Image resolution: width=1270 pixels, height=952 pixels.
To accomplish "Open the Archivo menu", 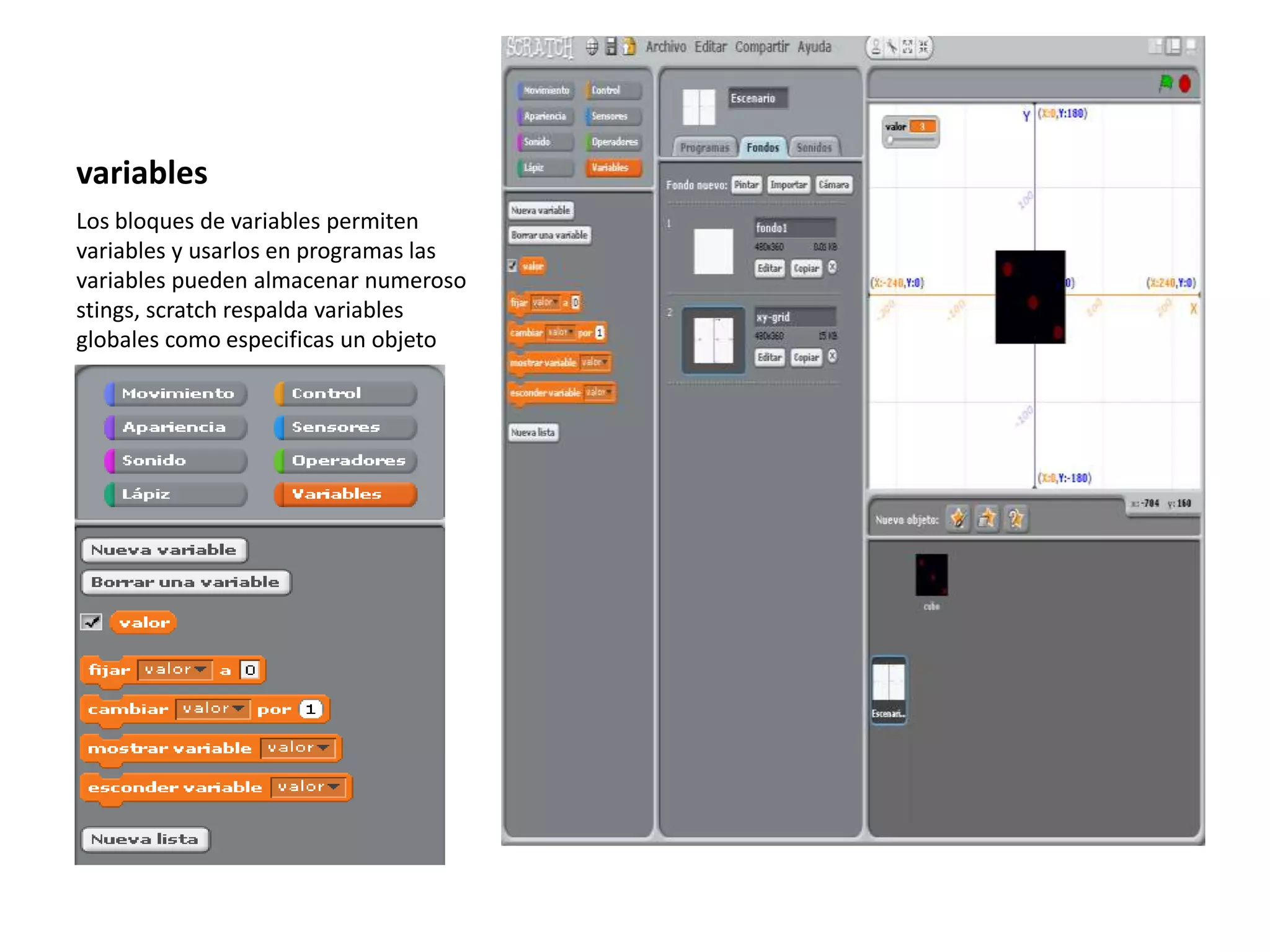I will click(x=665, y=47).
